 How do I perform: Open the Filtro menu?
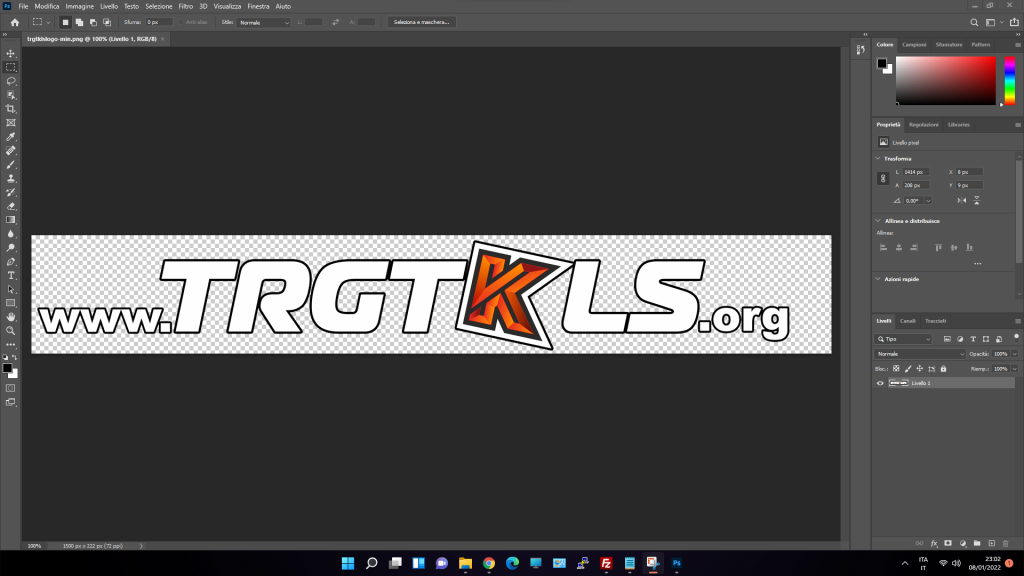(186, 6)
